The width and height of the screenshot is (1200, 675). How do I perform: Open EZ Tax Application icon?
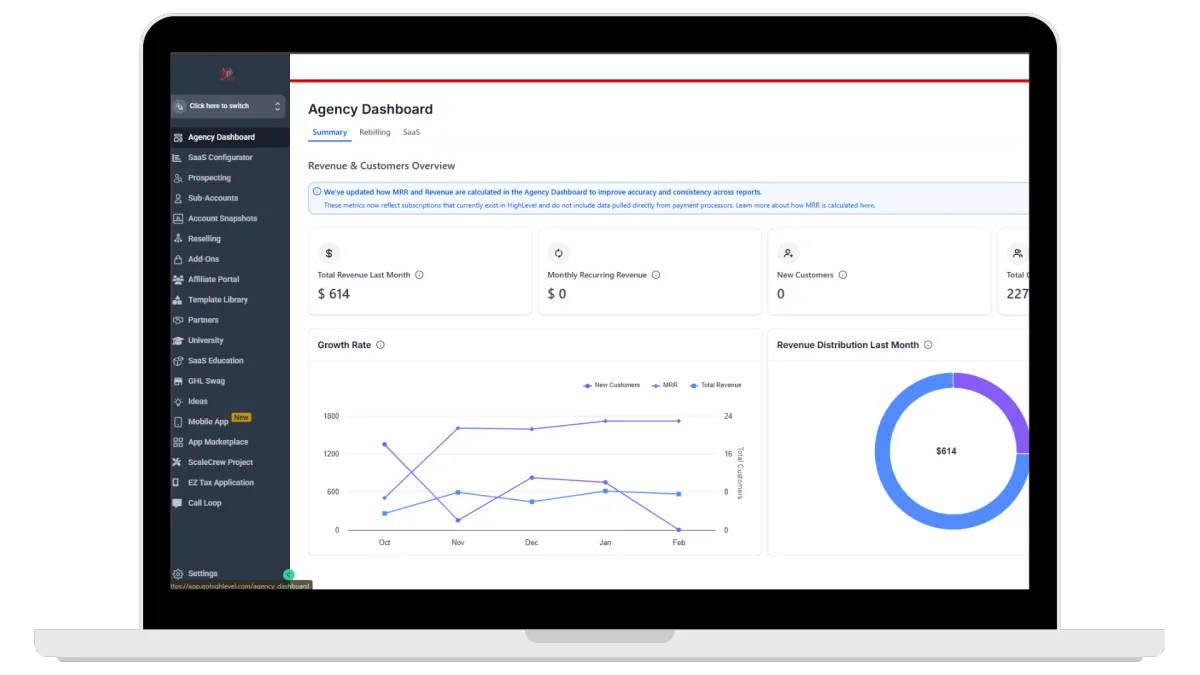[178, 483]
